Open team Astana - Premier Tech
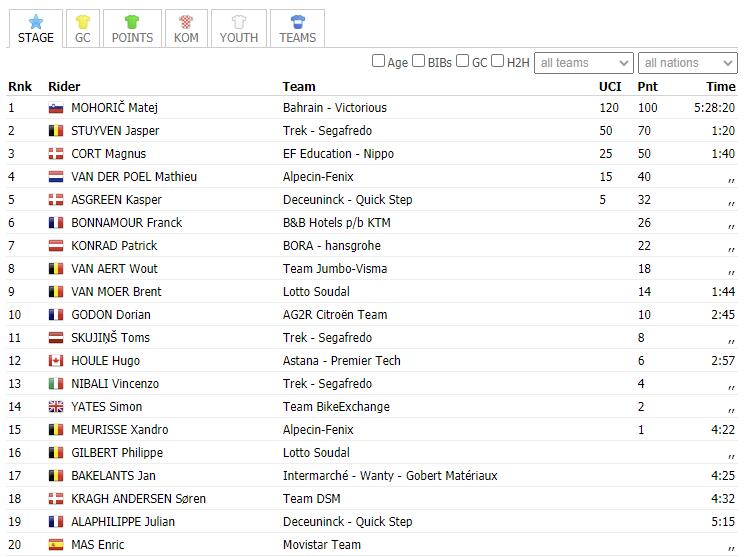Viewport: 752px width, 557px height. (341, 361)
